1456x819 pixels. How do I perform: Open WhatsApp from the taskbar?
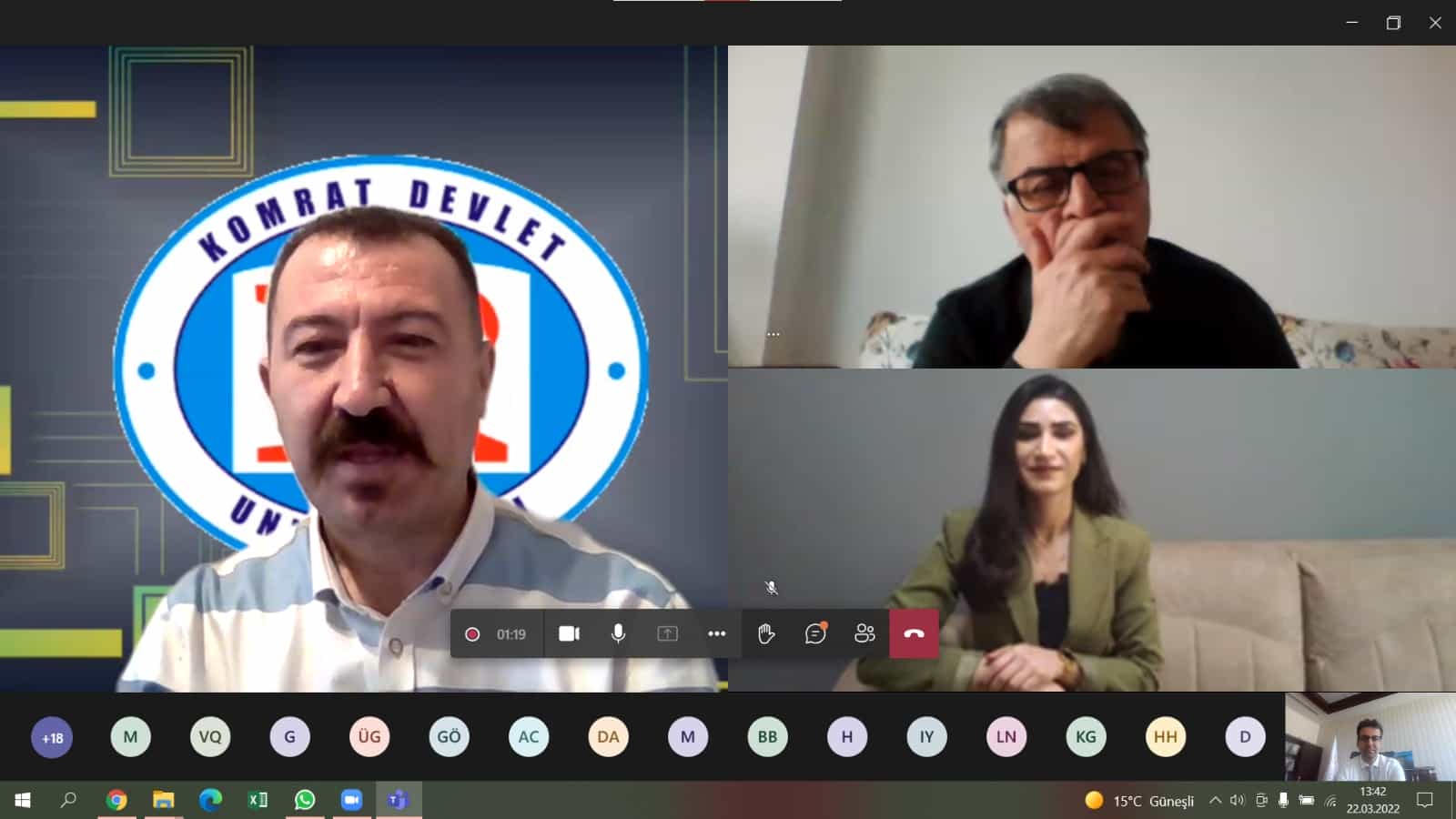[305, 800]
